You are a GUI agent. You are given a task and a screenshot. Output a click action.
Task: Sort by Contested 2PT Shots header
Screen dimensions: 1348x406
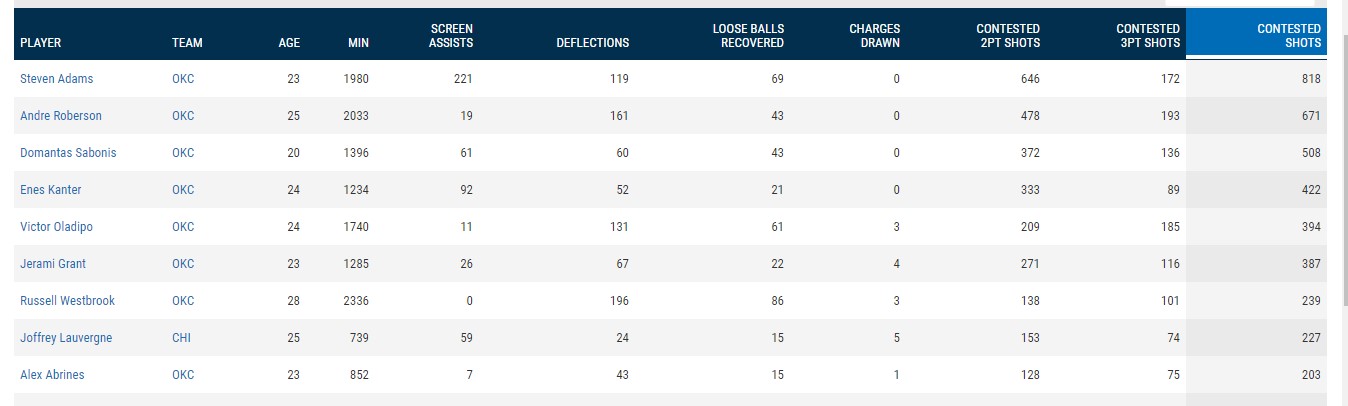pyautogui.click(x=1007, y=36)
